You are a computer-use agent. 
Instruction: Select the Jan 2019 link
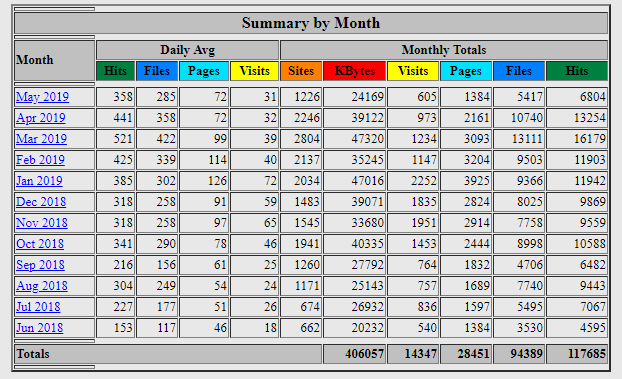[39, 181]
